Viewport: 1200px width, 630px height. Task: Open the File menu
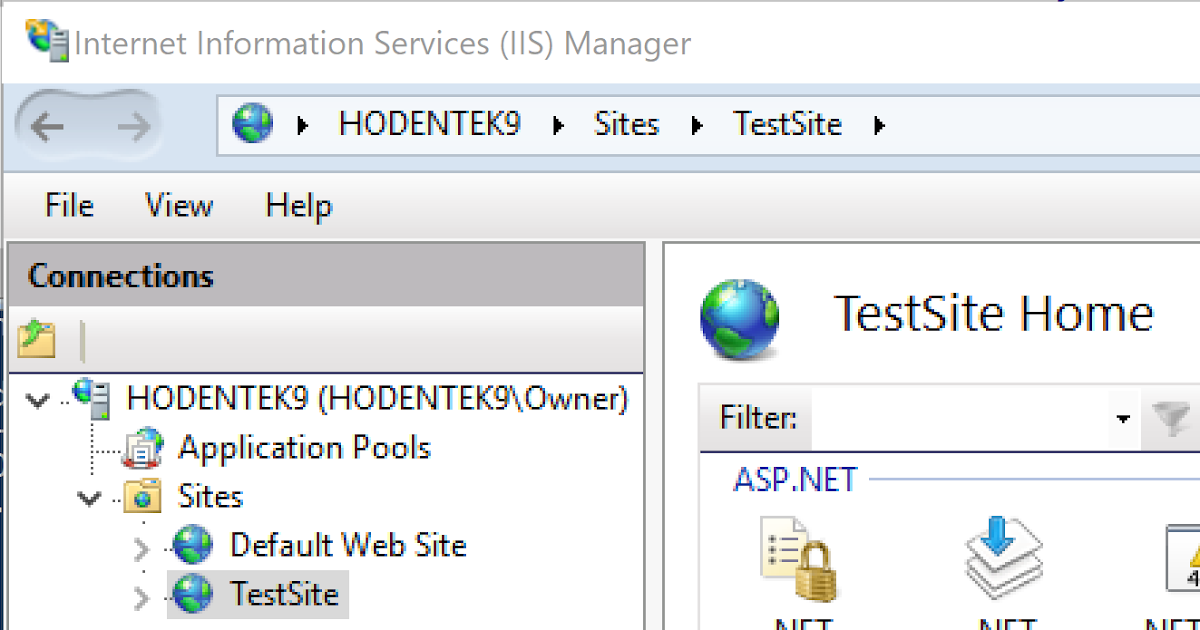(x=68, y=206)
